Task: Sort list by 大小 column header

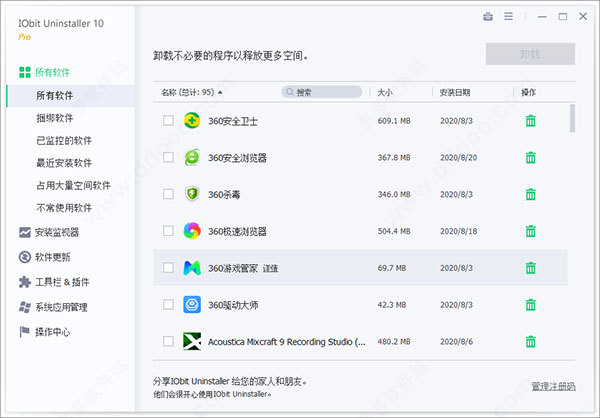Action: click(385, 93)
